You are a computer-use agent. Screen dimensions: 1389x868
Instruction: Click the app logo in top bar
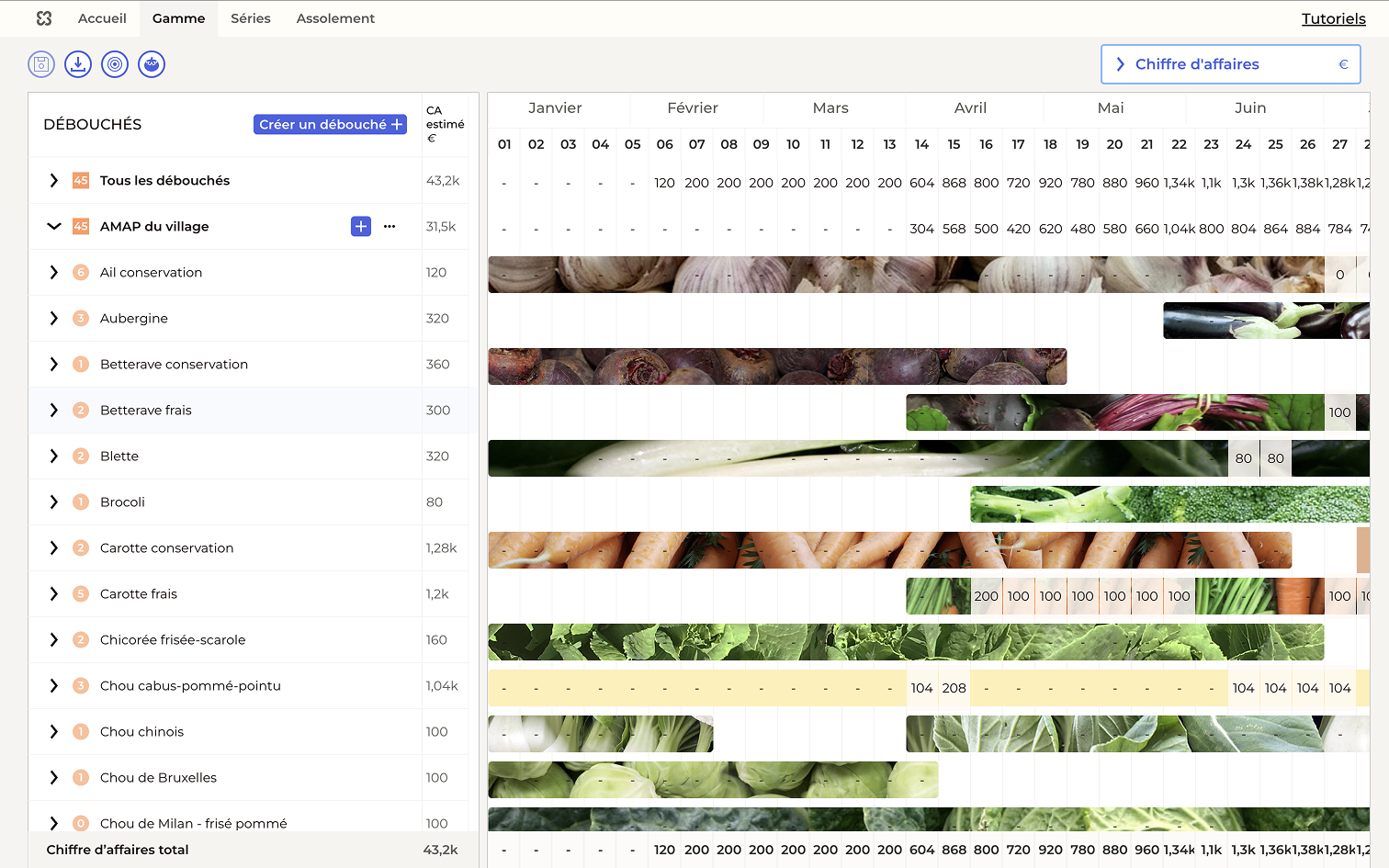(44, 18)
